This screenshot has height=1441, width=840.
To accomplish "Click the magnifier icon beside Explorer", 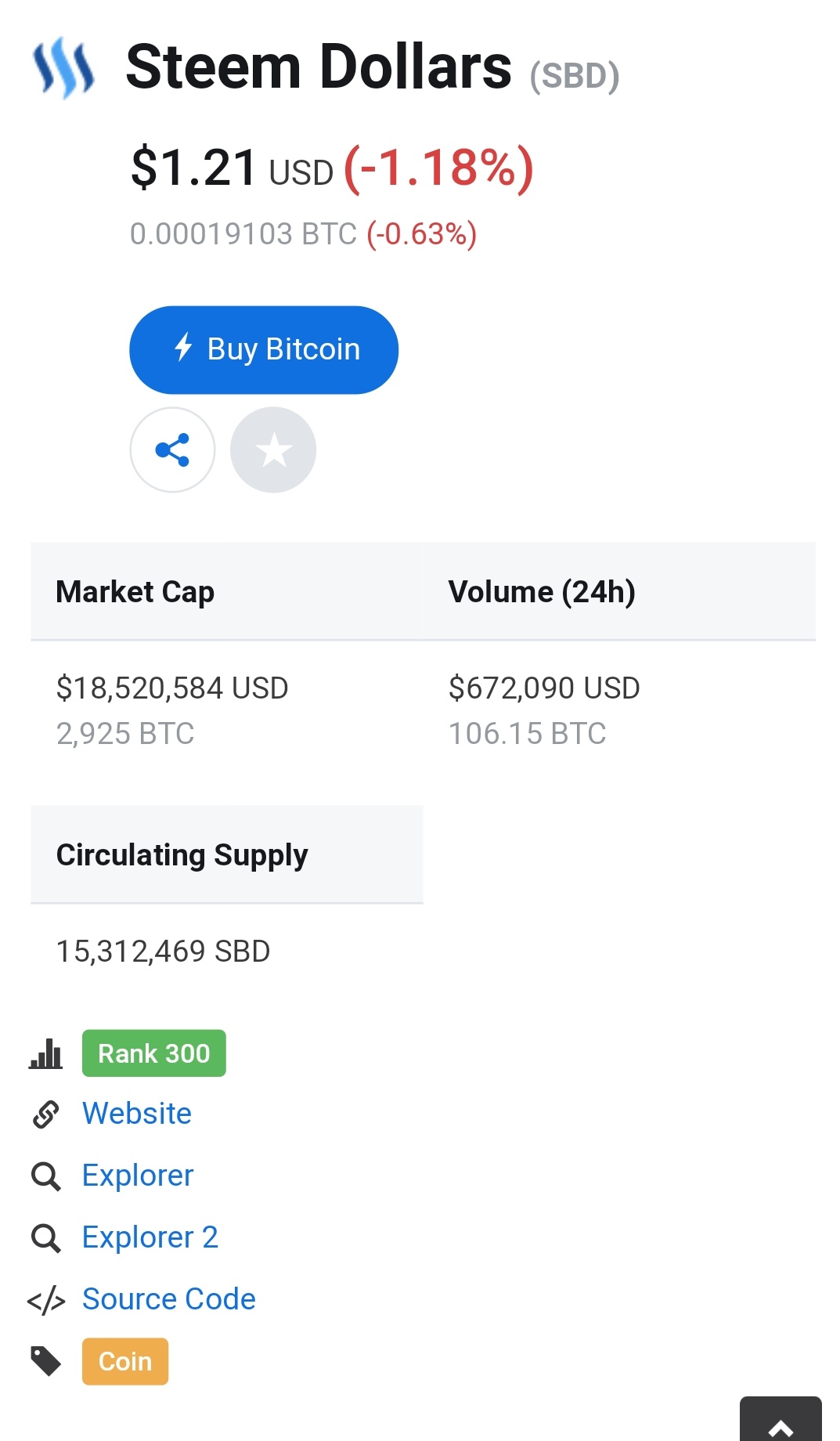I will pyautogui.click(x=45, y=1176).
